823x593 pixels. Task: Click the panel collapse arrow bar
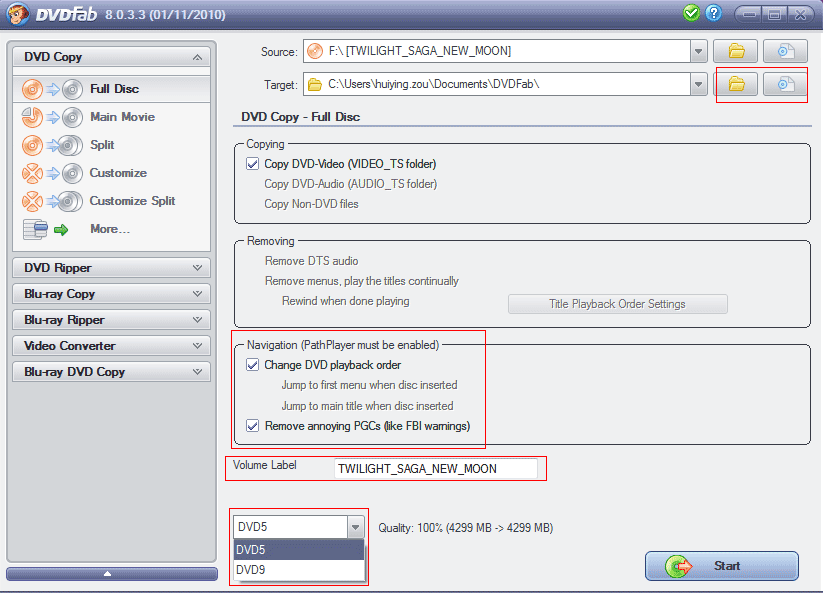coord(112,574)
